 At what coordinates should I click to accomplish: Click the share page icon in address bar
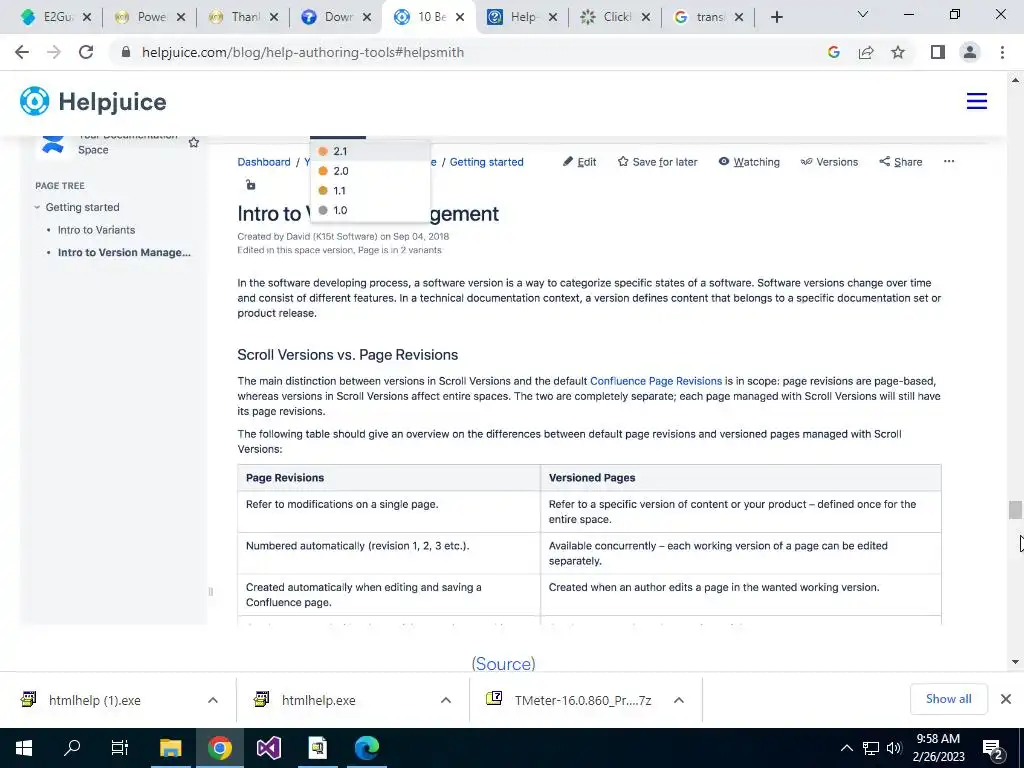pos(866,52)
